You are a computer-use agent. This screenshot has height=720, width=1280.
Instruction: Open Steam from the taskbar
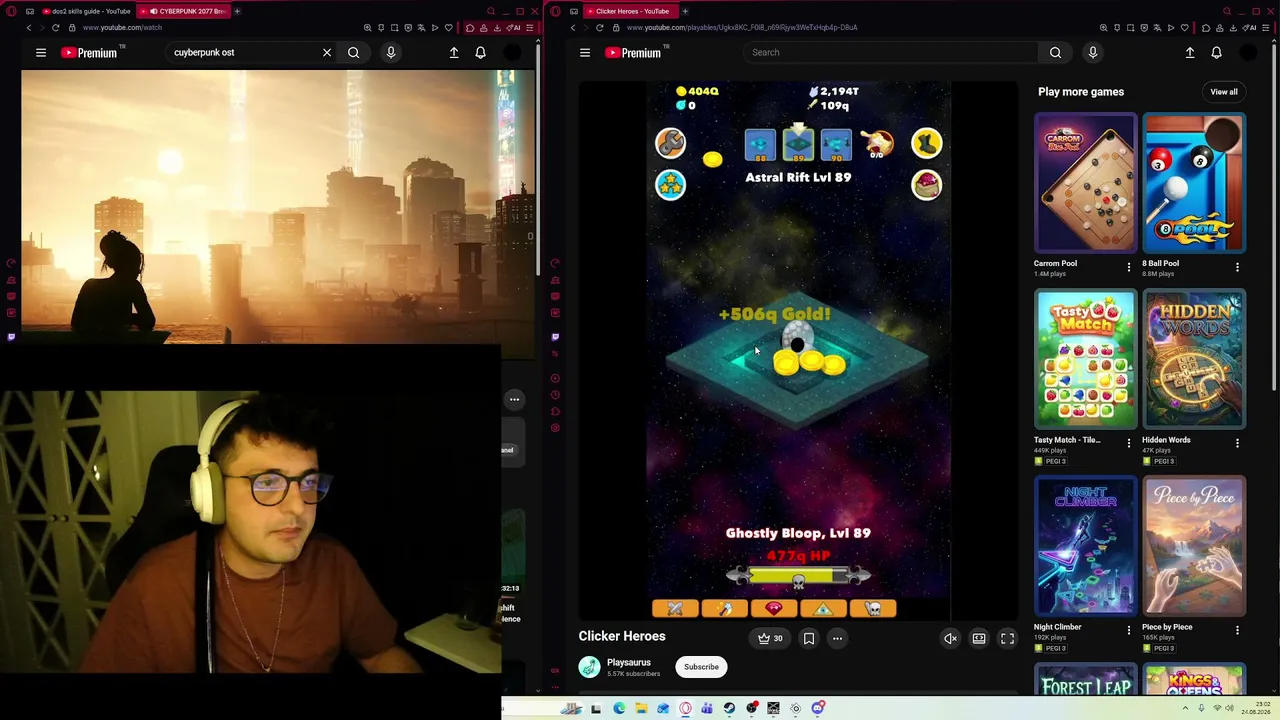(729, 709)
